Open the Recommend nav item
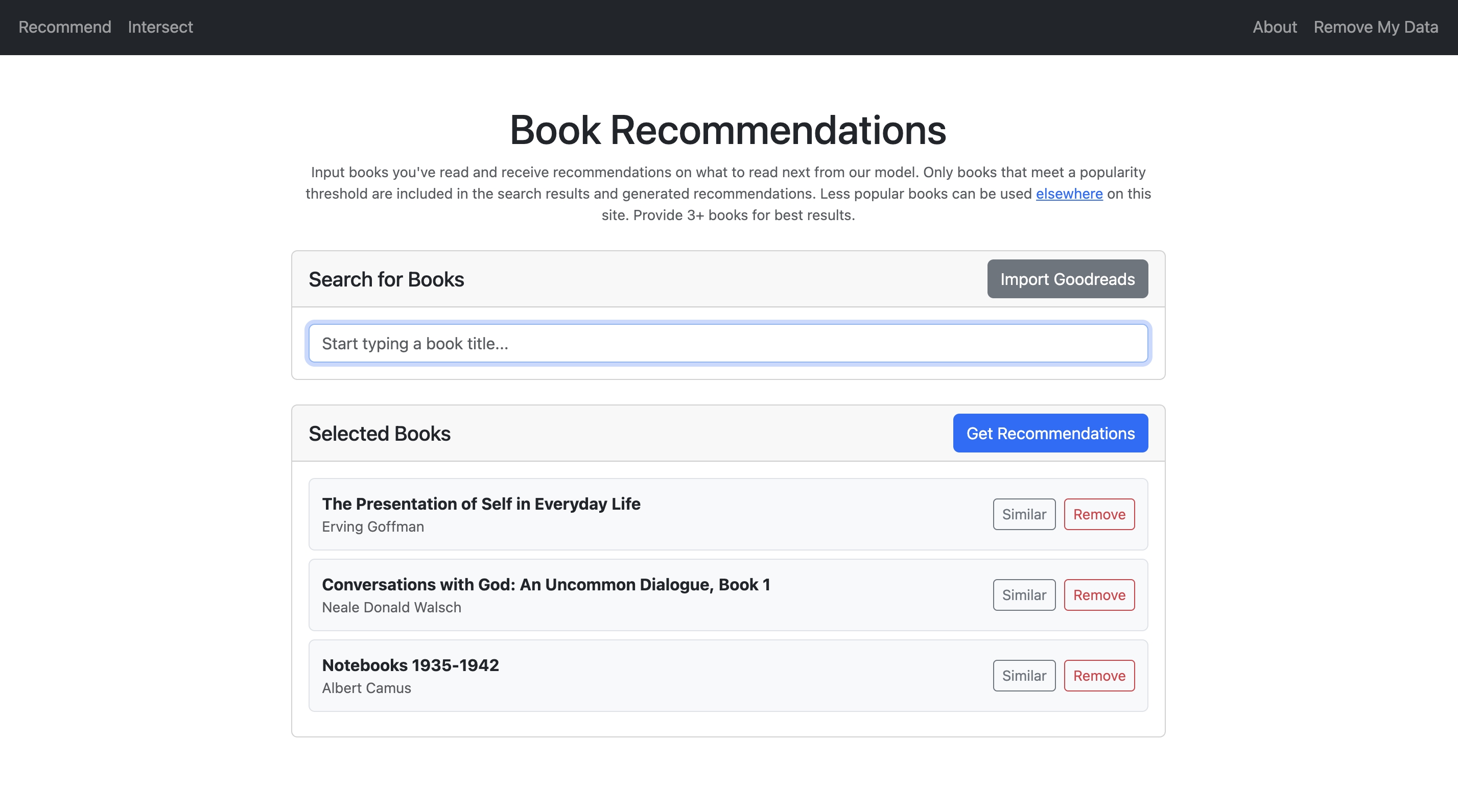This screenshot has height=812, width=1458. click(x=64, y=27)
